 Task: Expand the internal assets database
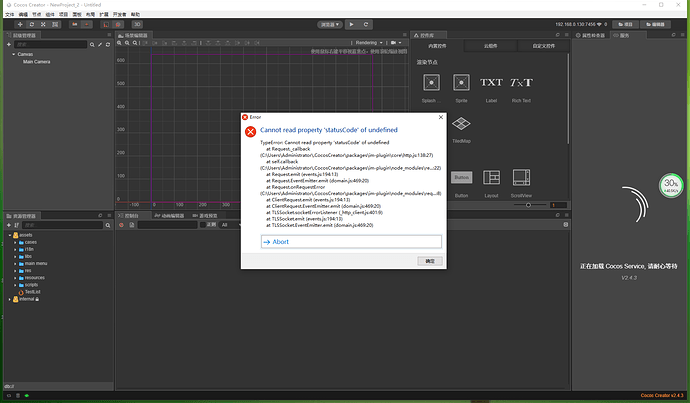click(10, 299)
